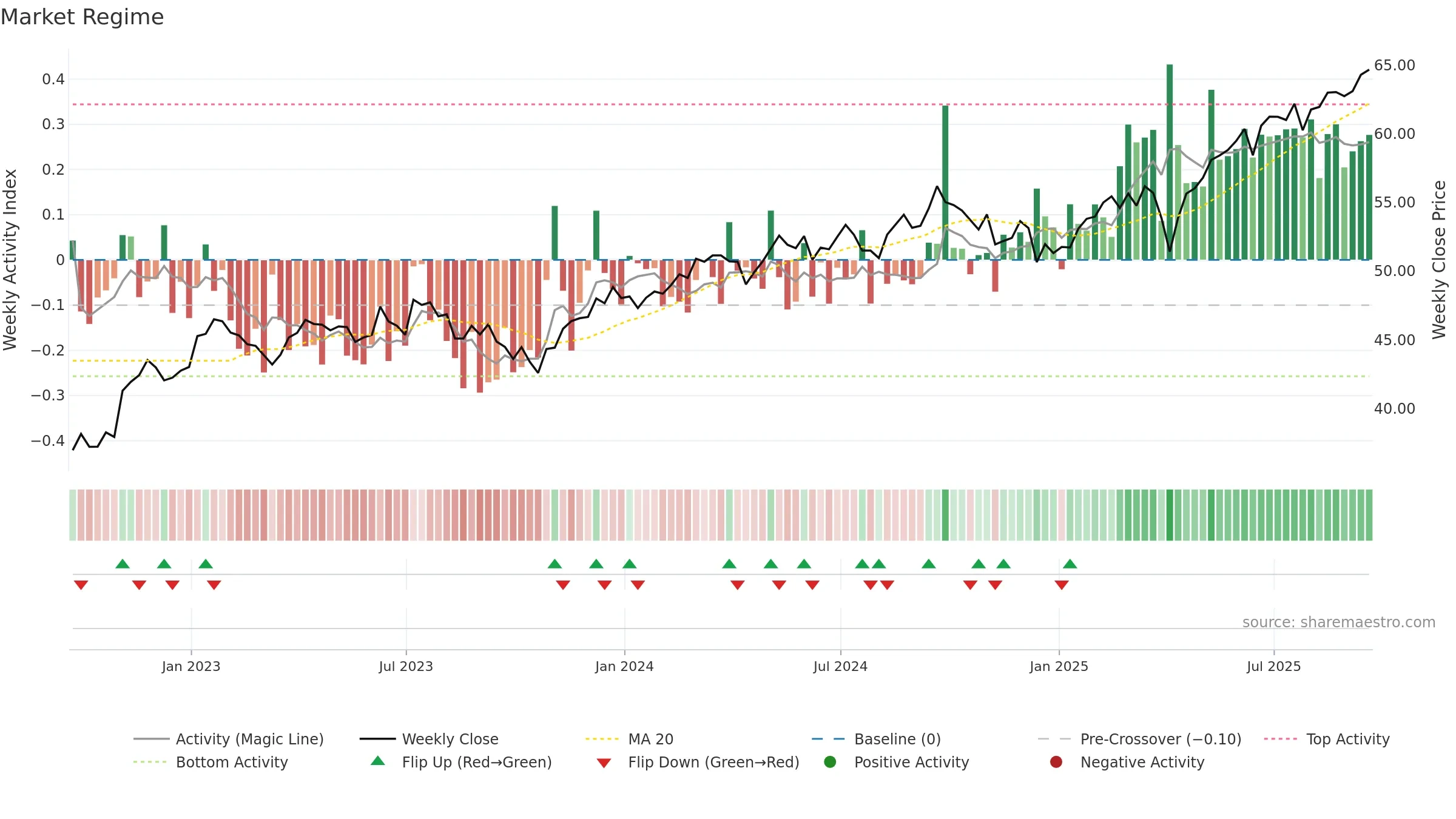Click the Top Activity legend entry
Viewport: 1456px width, 819px height.
1327,739
